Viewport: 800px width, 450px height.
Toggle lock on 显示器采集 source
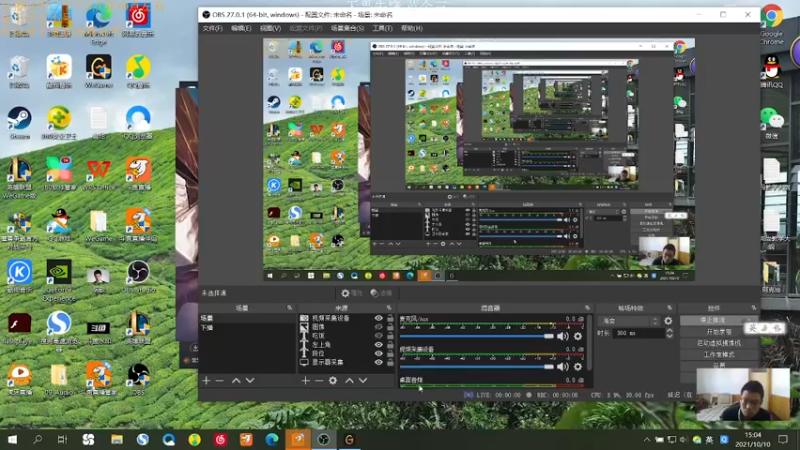pos(390,362)
